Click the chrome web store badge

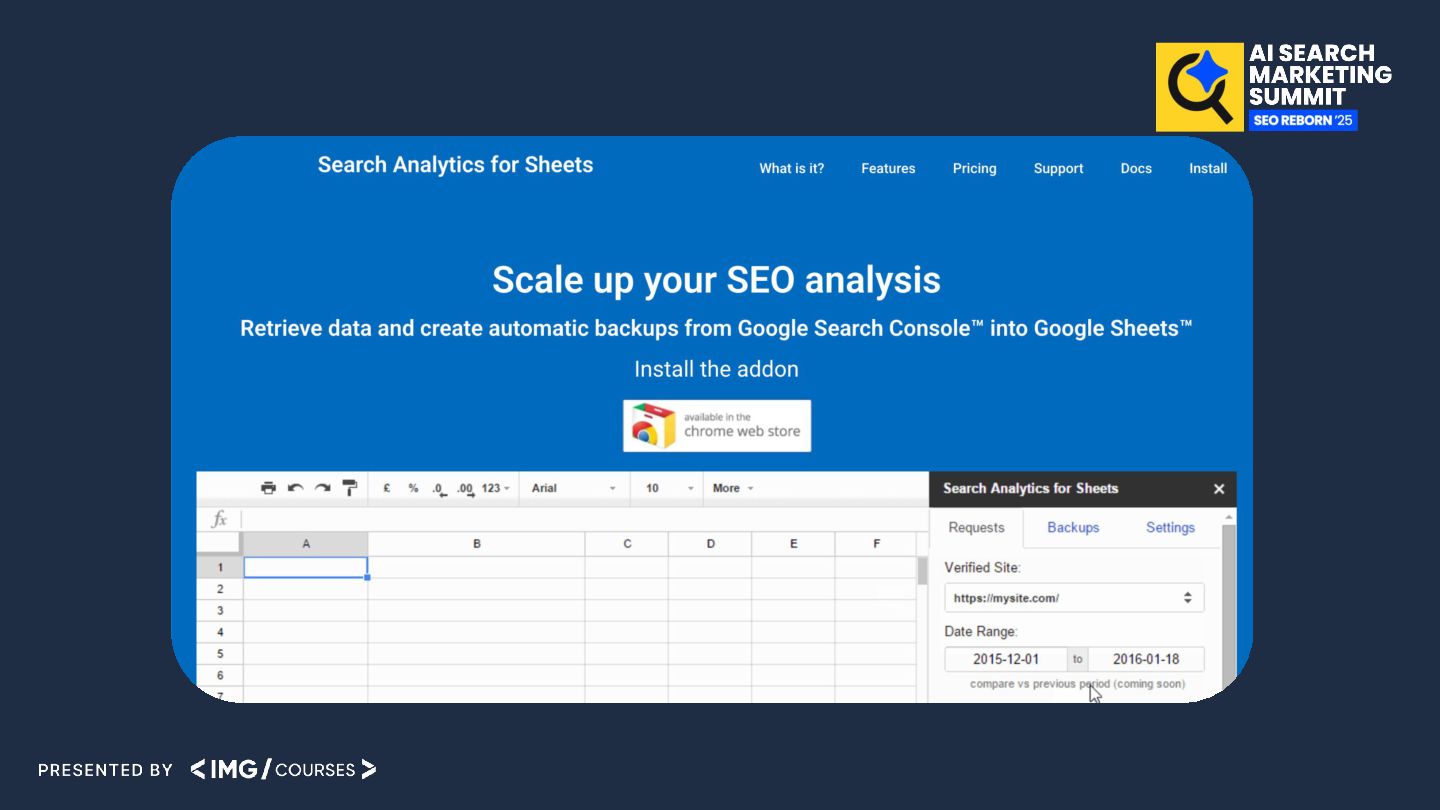(x=717, y=426)
